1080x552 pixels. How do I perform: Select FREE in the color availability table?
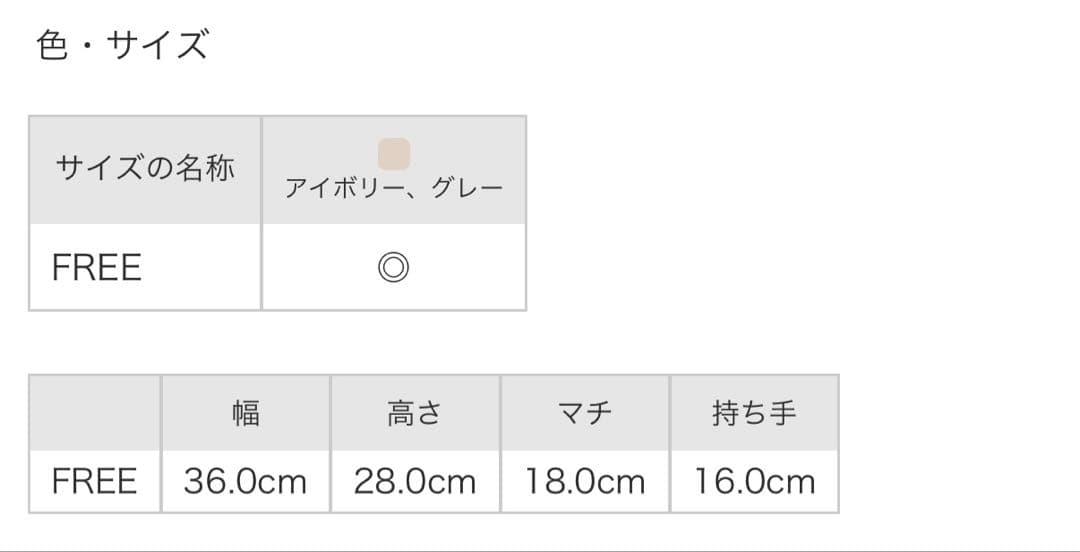pos(97,267)
